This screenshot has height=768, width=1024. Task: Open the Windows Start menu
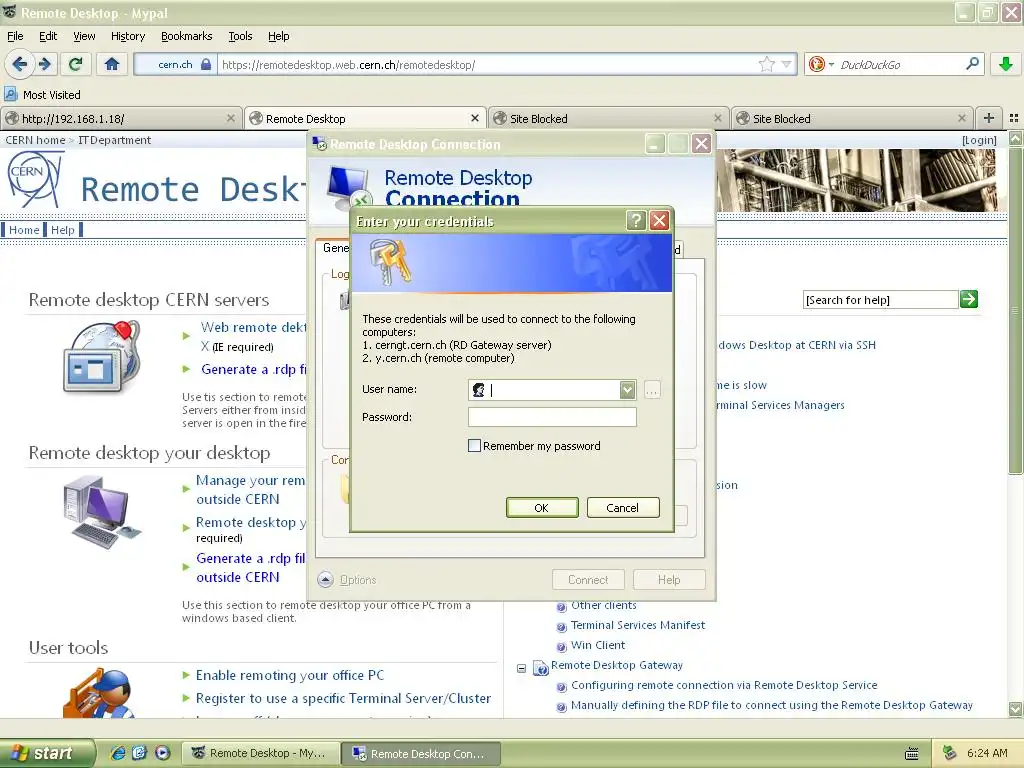pos(46,753)
